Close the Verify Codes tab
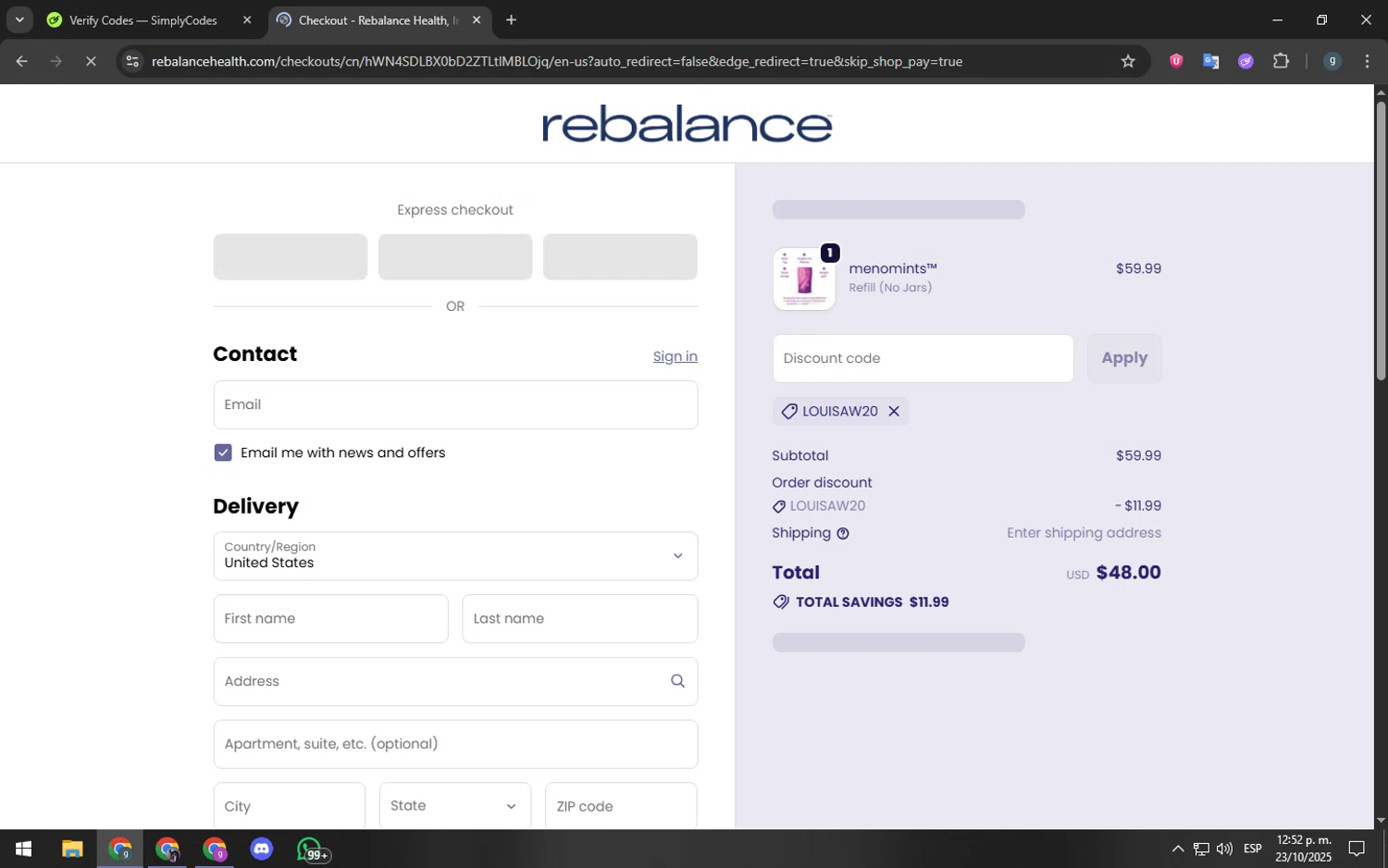 (x=246, y=19)
